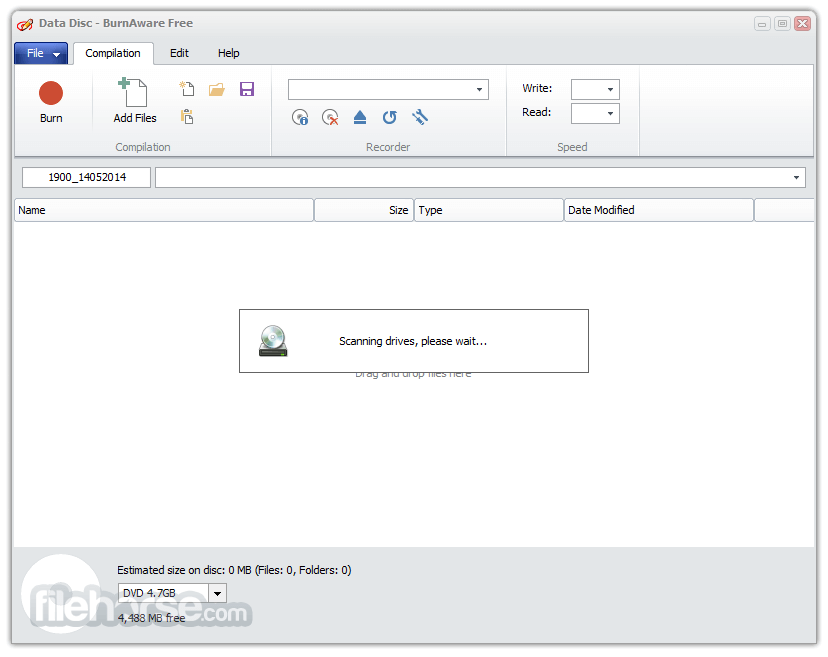The image size is (828, 657).
Task: Create a new compilation with the blank-page icon
Action: pyautogui.click(x=187, y=88)
